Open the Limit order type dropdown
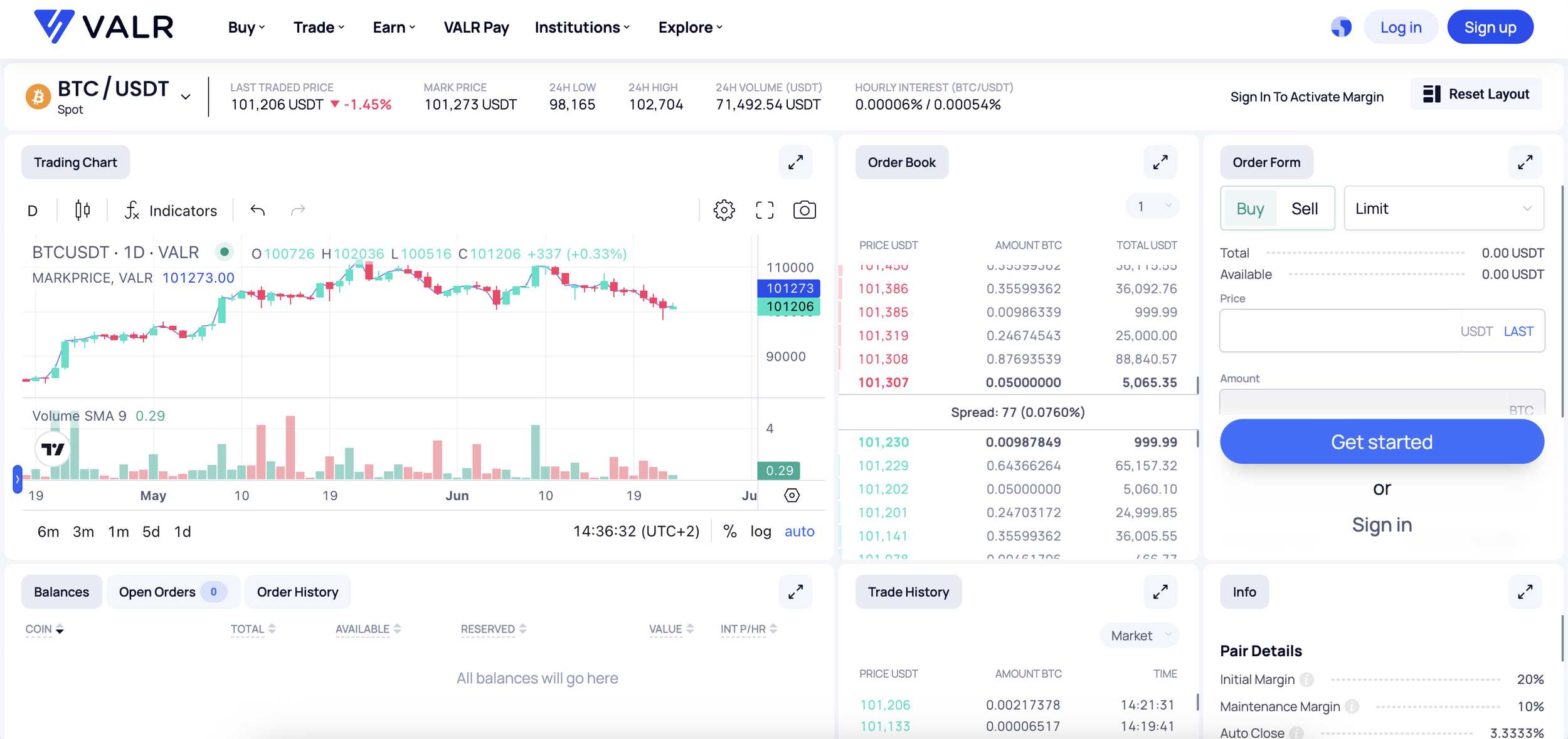The width and height of the screenshot is (1568, 739). tap(1444, 208)
